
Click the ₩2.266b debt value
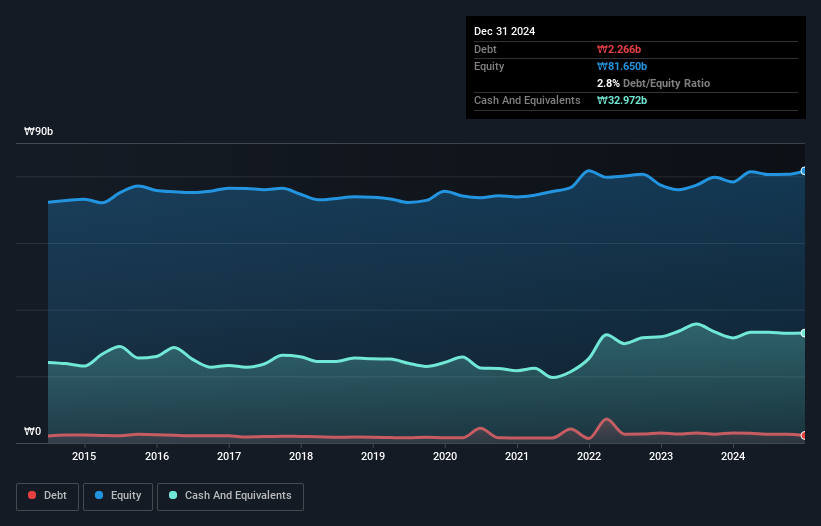pyautogui.click(x=619, y=49)
